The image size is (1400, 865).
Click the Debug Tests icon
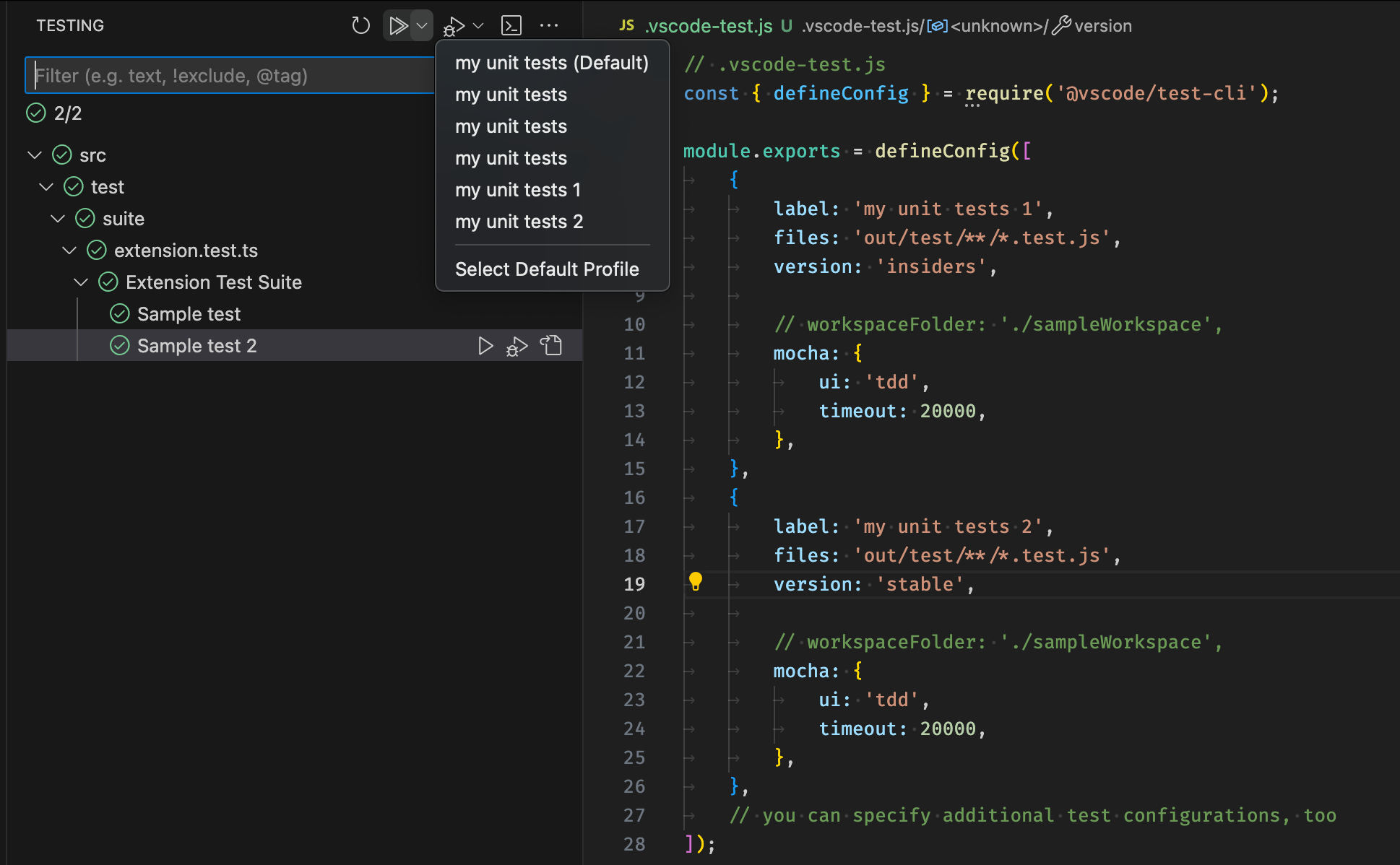point(454,27)
